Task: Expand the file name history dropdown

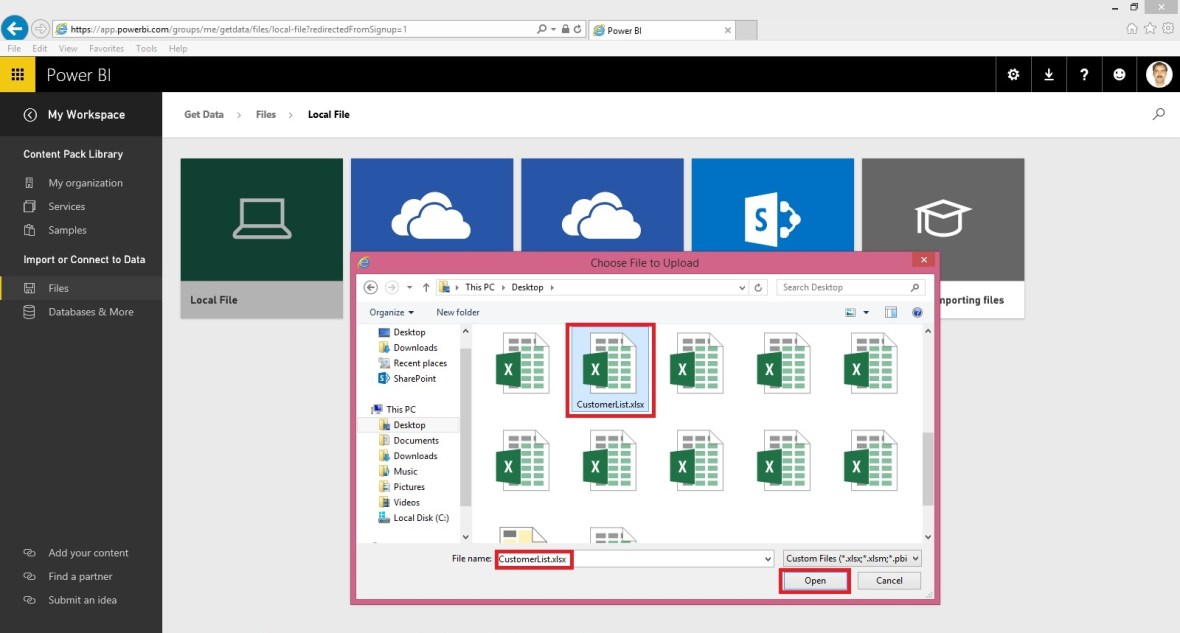Action: pyautogui.click(x=766, y=559)
